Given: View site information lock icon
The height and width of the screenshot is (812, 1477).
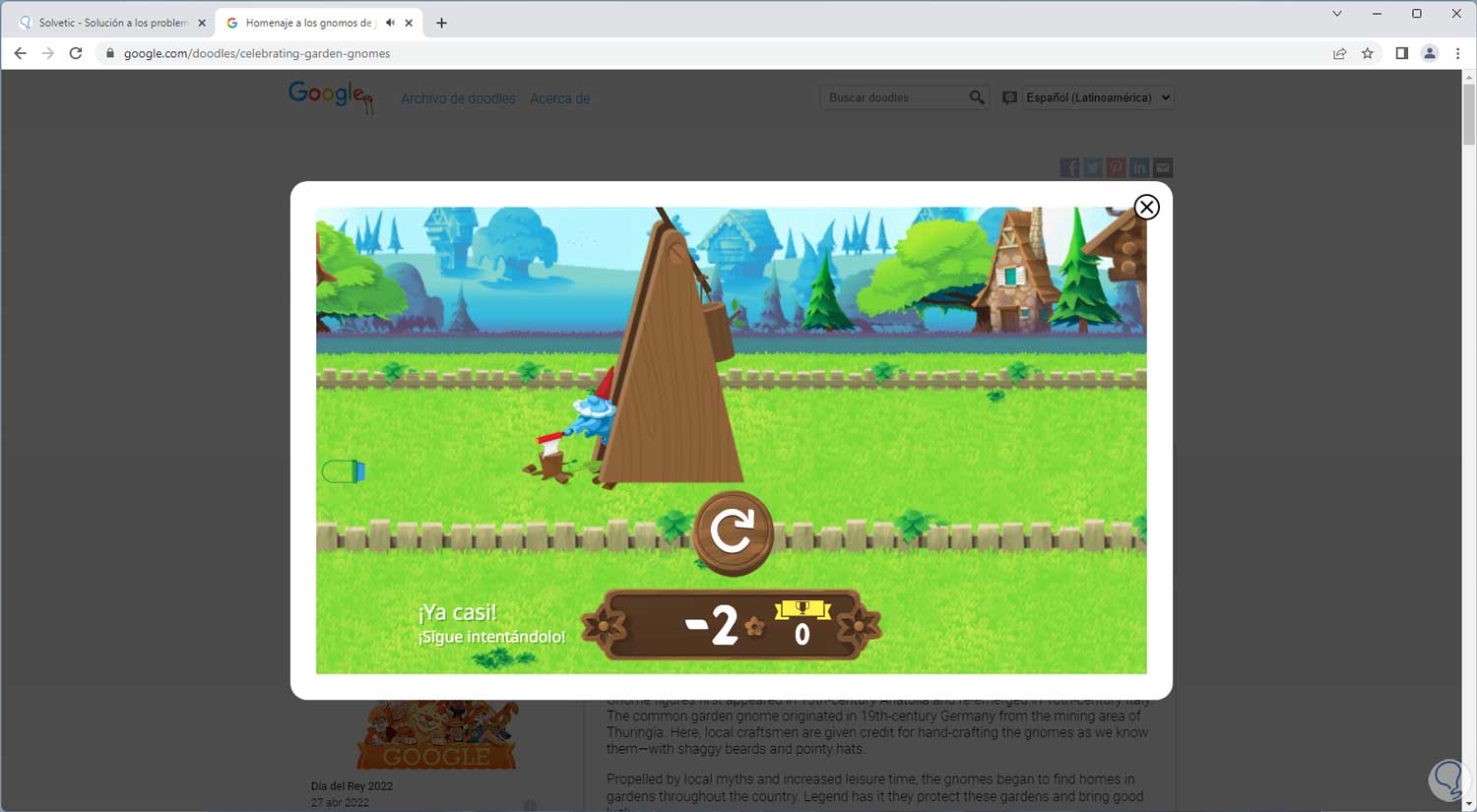Looking at the screenshot, I should click(110, 53).
